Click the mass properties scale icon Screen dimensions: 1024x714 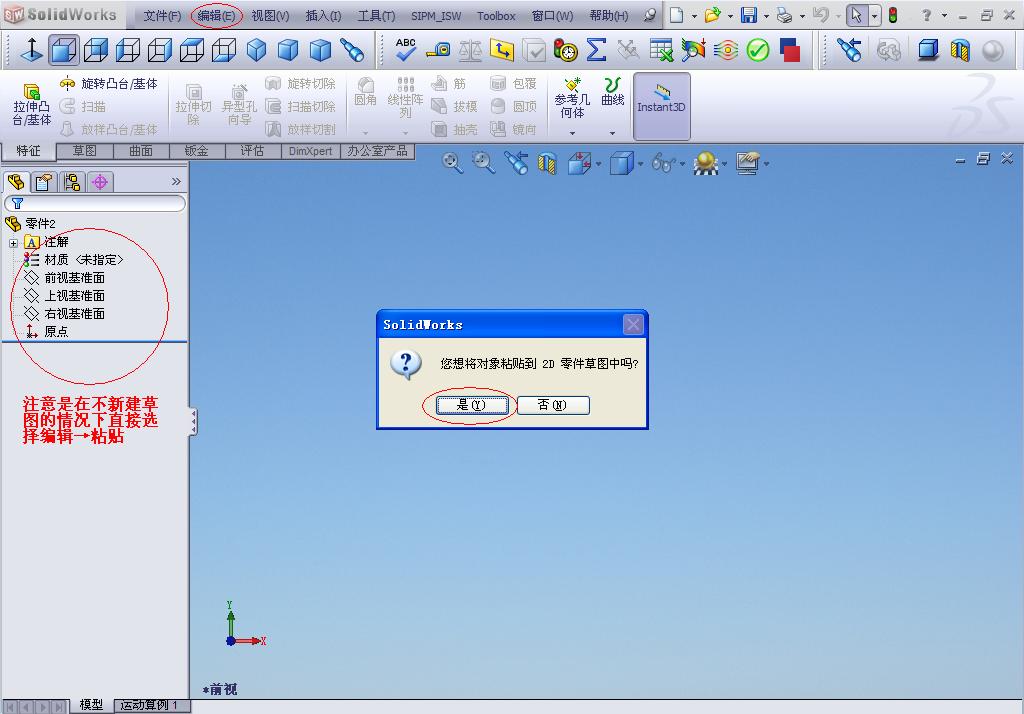pyautogui.click(x=470, y=50)
